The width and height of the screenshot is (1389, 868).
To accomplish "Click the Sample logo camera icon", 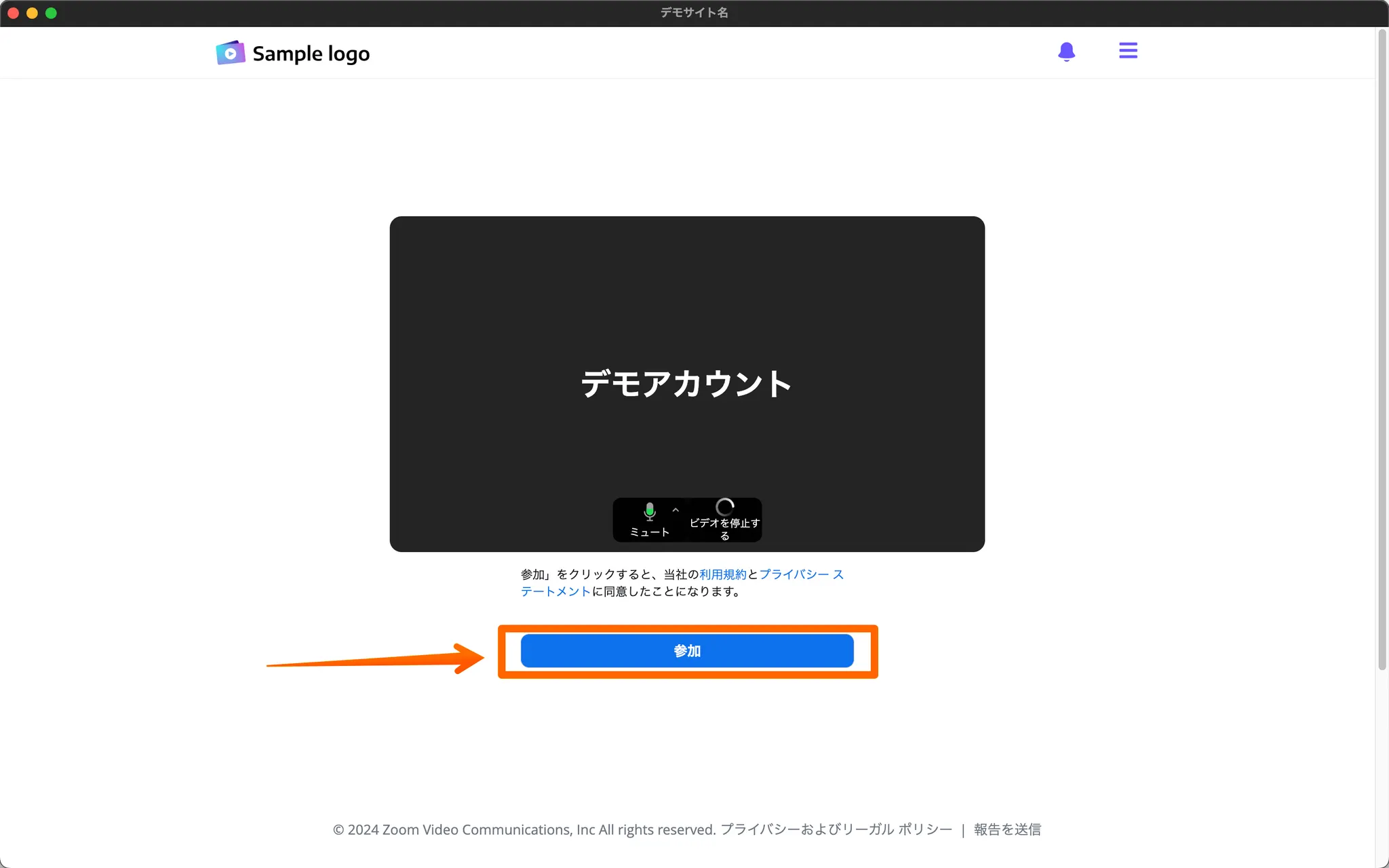I will point(231,53).
